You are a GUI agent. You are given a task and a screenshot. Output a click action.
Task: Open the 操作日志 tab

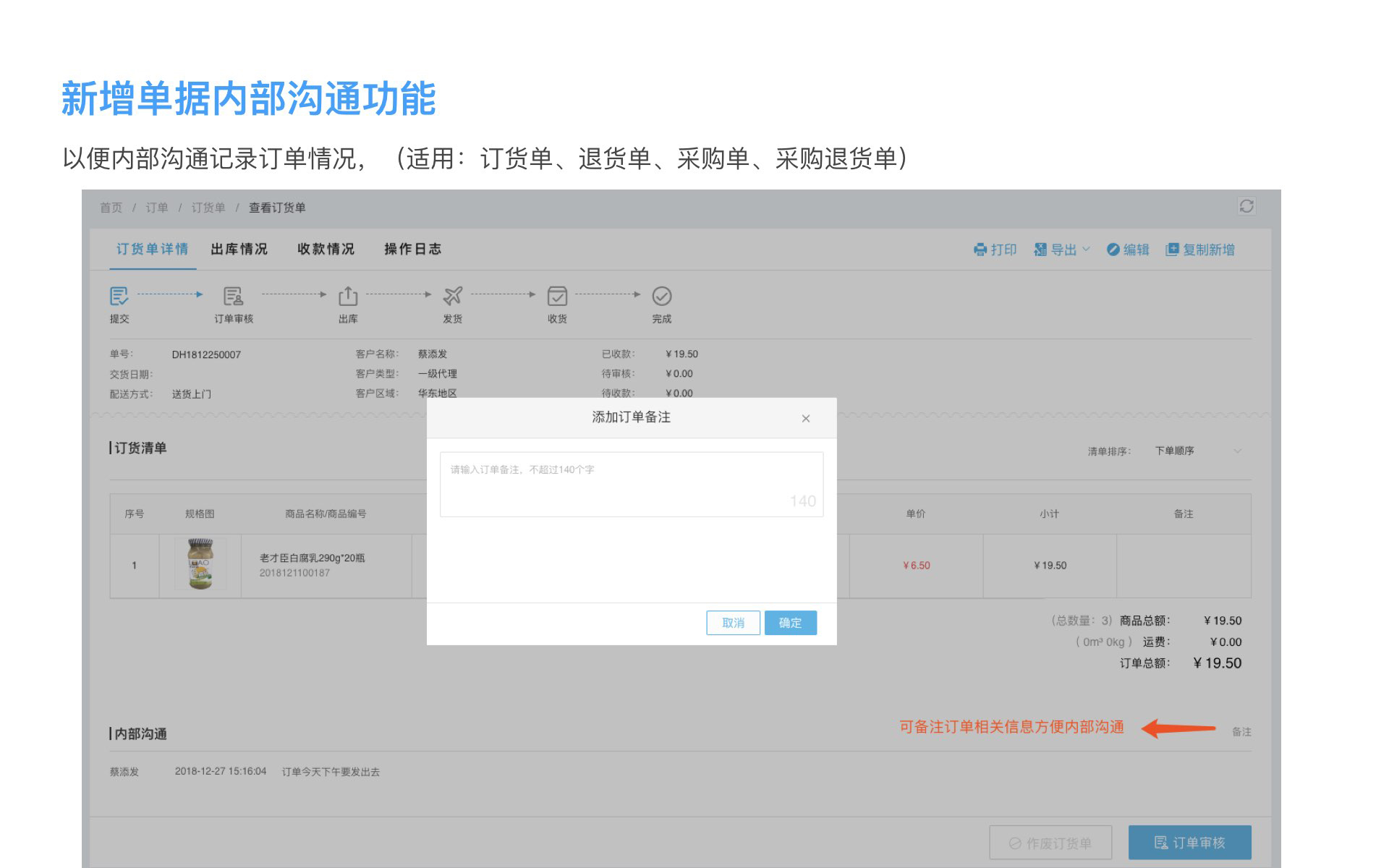(x=412, y=249)
